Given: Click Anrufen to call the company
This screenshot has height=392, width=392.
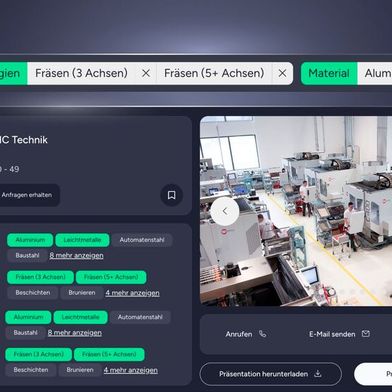Looking at the screenshot, I should [246, 334].
